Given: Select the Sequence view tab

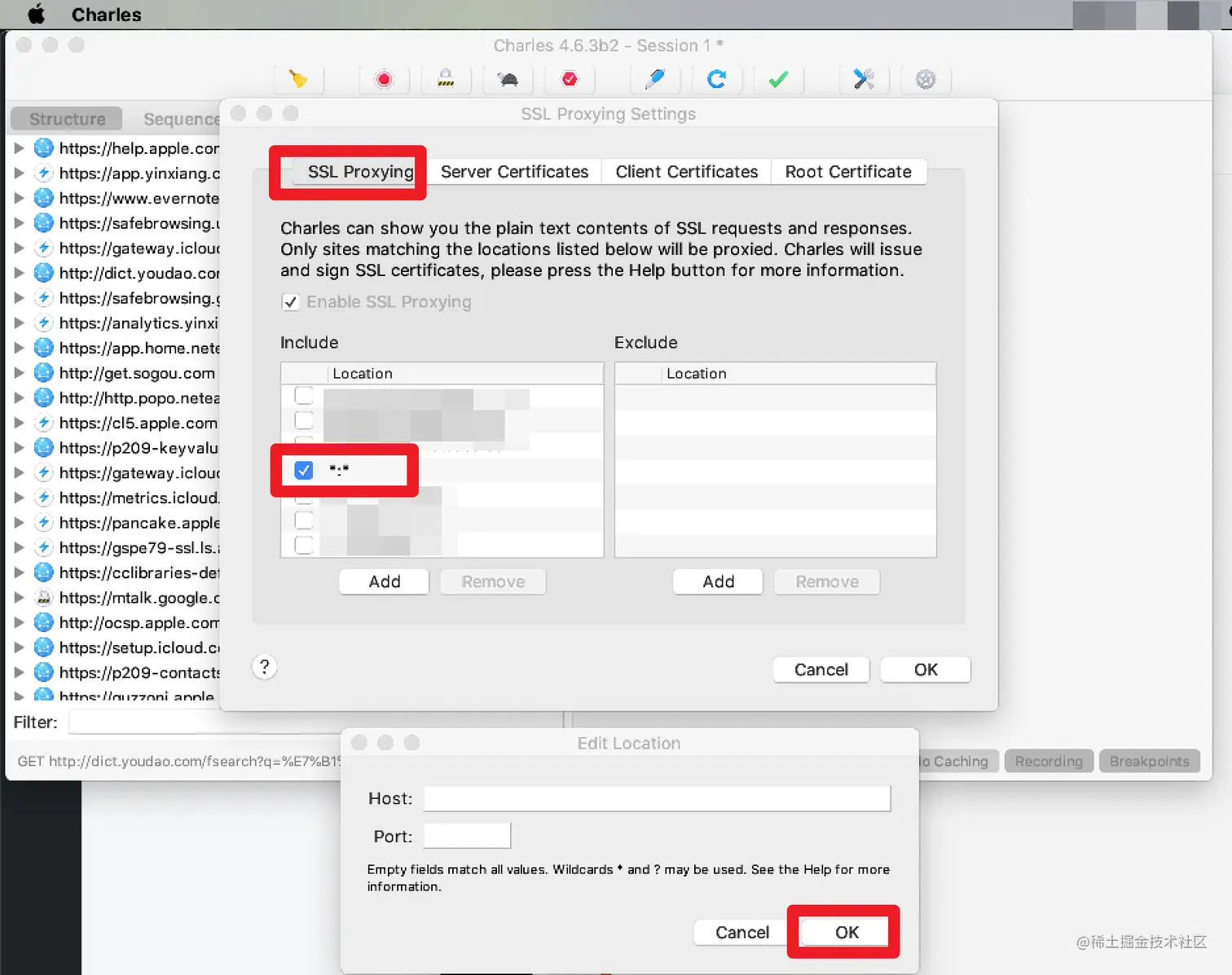Looking at the screenshot, I should (181, 119).
